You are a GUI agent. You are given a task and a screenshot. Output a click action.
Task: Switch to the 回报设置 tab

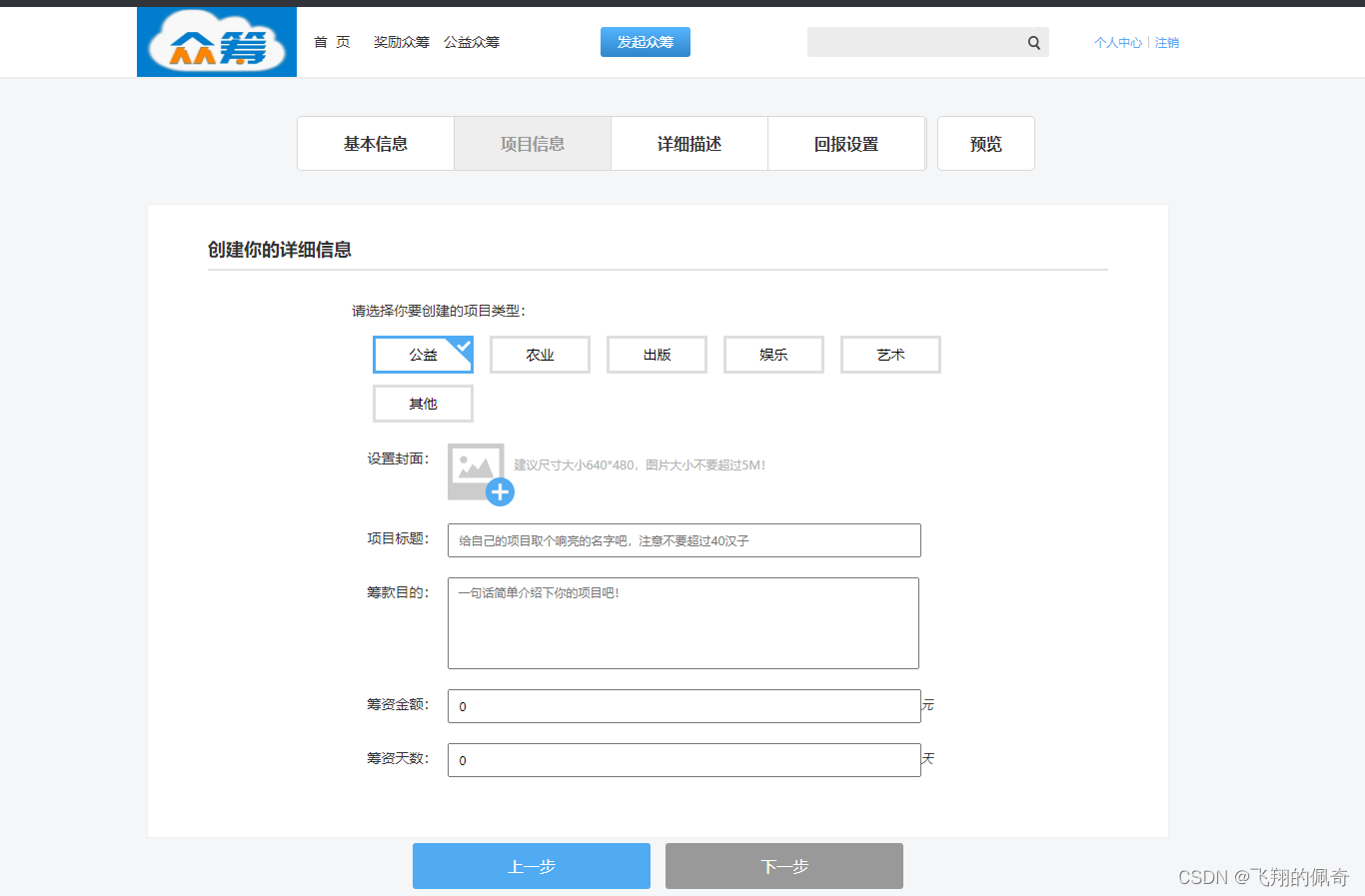point(846,144)
